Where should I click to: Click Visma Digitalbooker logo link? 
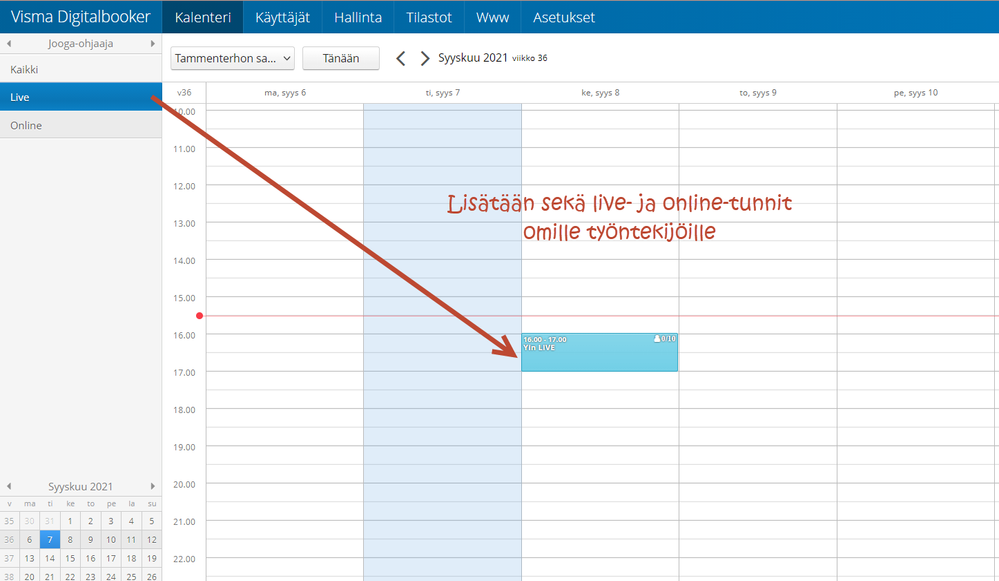80,17
